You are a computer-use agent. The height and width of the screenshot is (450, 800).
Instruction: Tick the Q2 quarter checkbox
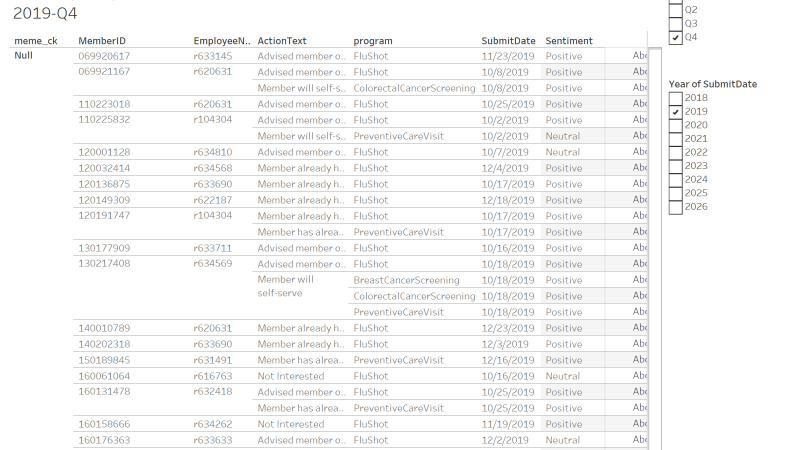click(x=675, y=9)
